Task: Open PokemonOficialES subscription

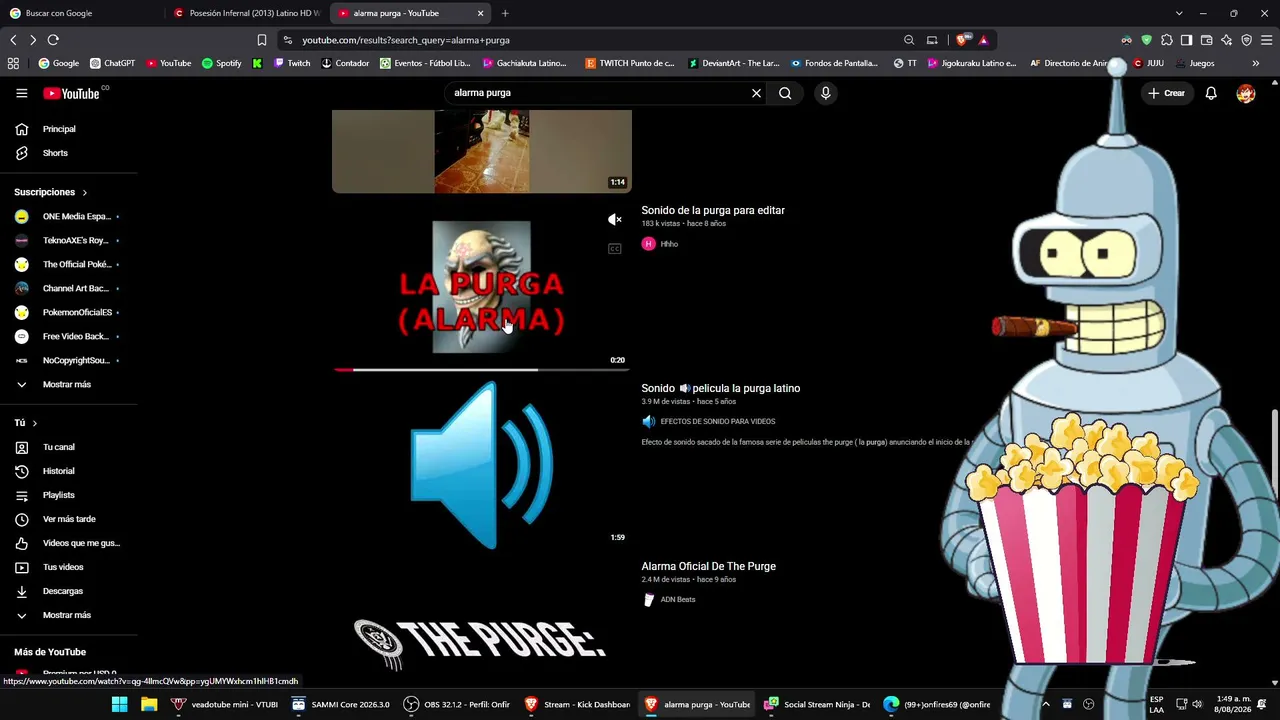Action: (x=69, y=312)
